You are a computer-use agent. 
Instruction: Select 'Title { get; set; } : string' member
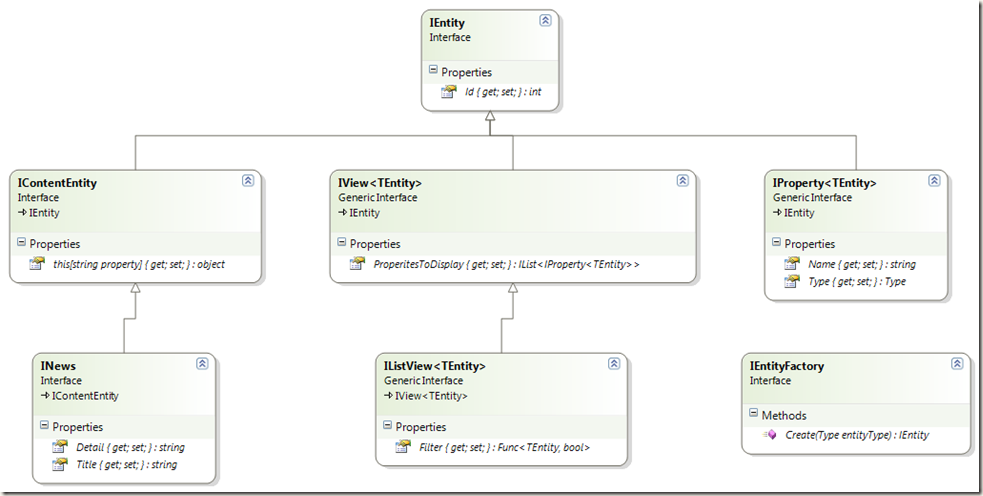pos(127,465)
